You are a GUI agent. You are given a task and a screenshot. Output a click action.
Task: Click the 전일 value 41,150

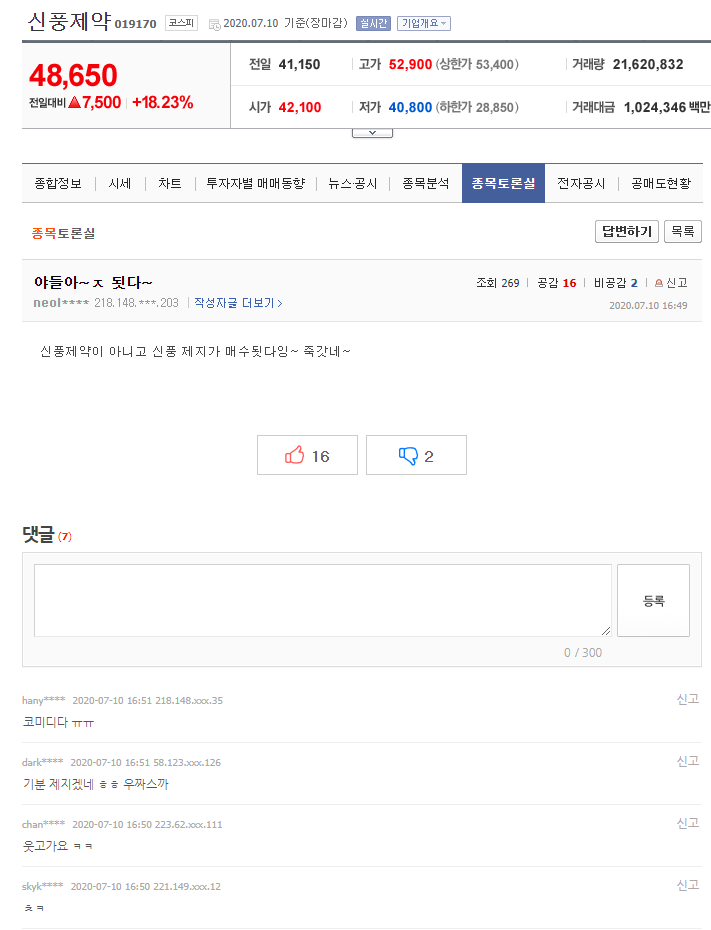[x=299, y=65]
